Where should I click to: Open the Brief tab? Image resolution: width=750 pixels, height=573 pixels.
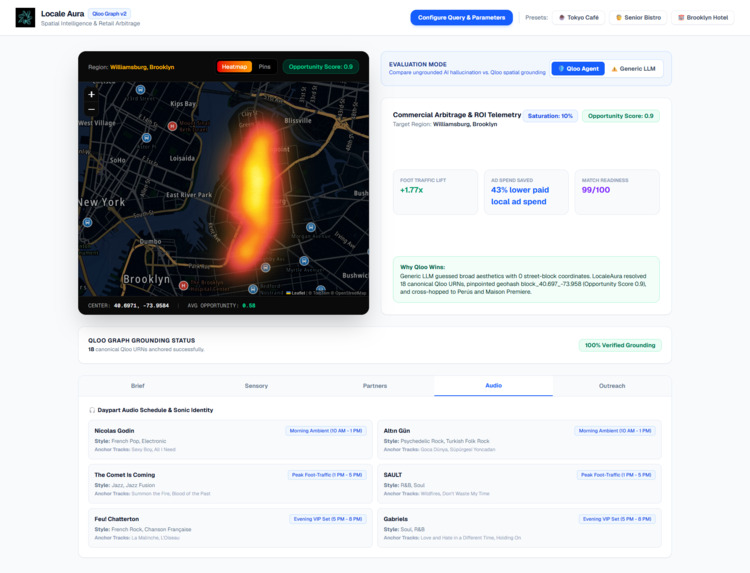(x=138, y=386)
